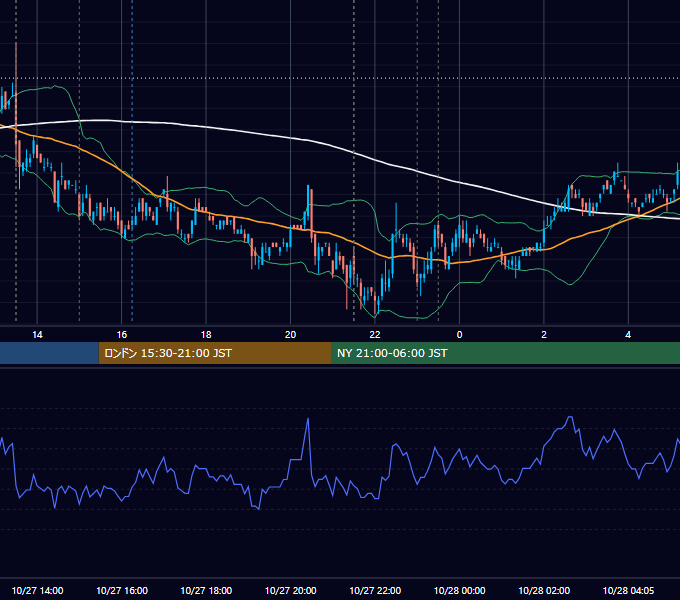The height and width of the screenshot is (600, 680).
Task: Click hour label 20 on the price chart axis
Action: [x=291, y=335]
